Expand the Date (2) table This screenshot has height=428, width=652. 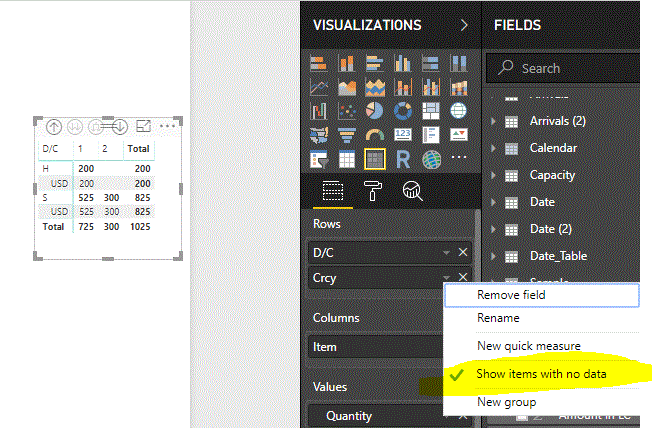pos(493,229)
